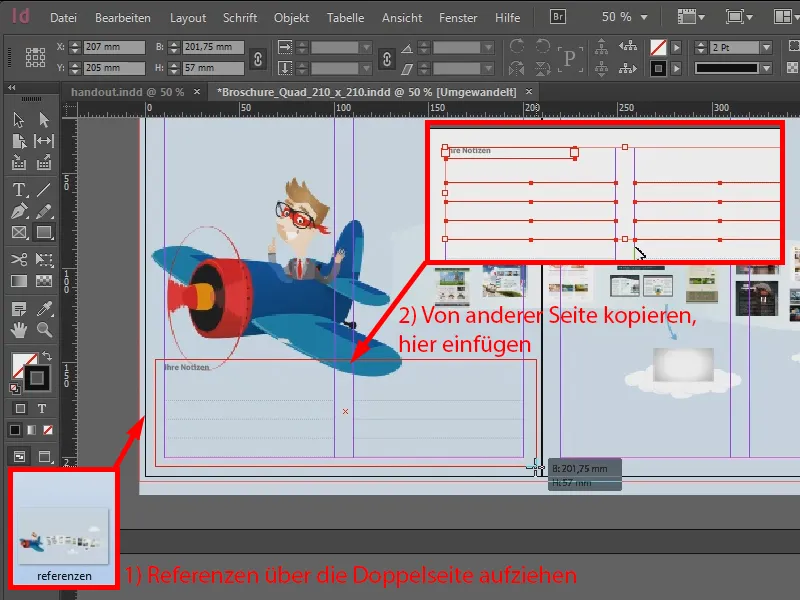
Task: Select the Content Collector tool
Action: tap(19, 163)
